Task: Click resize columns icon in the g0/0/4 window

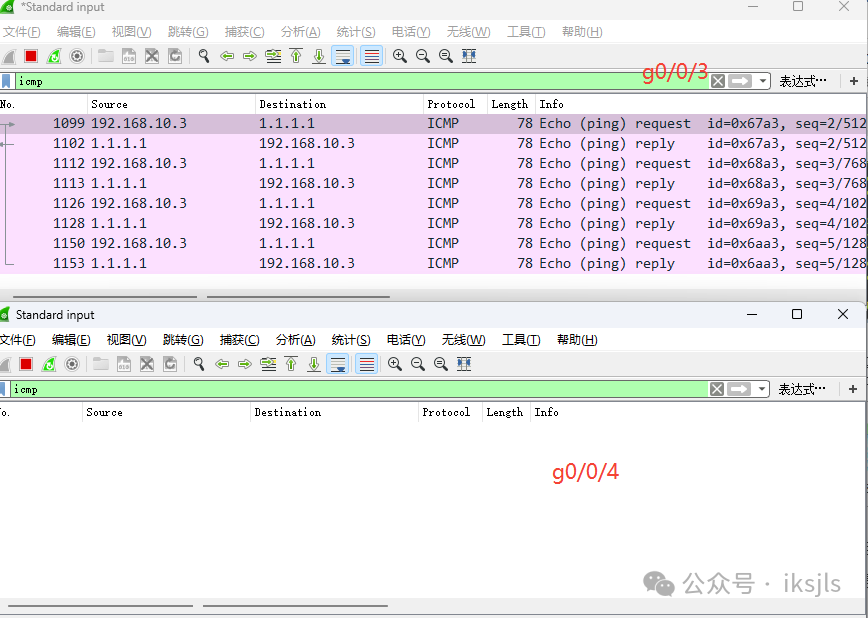Action: point(464,364)
